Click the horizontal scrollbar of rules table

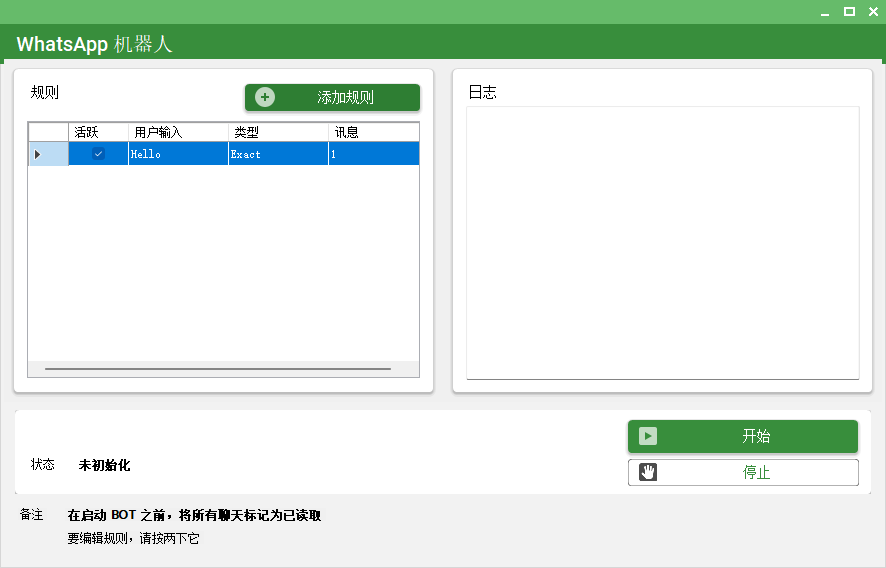point(218,369)
